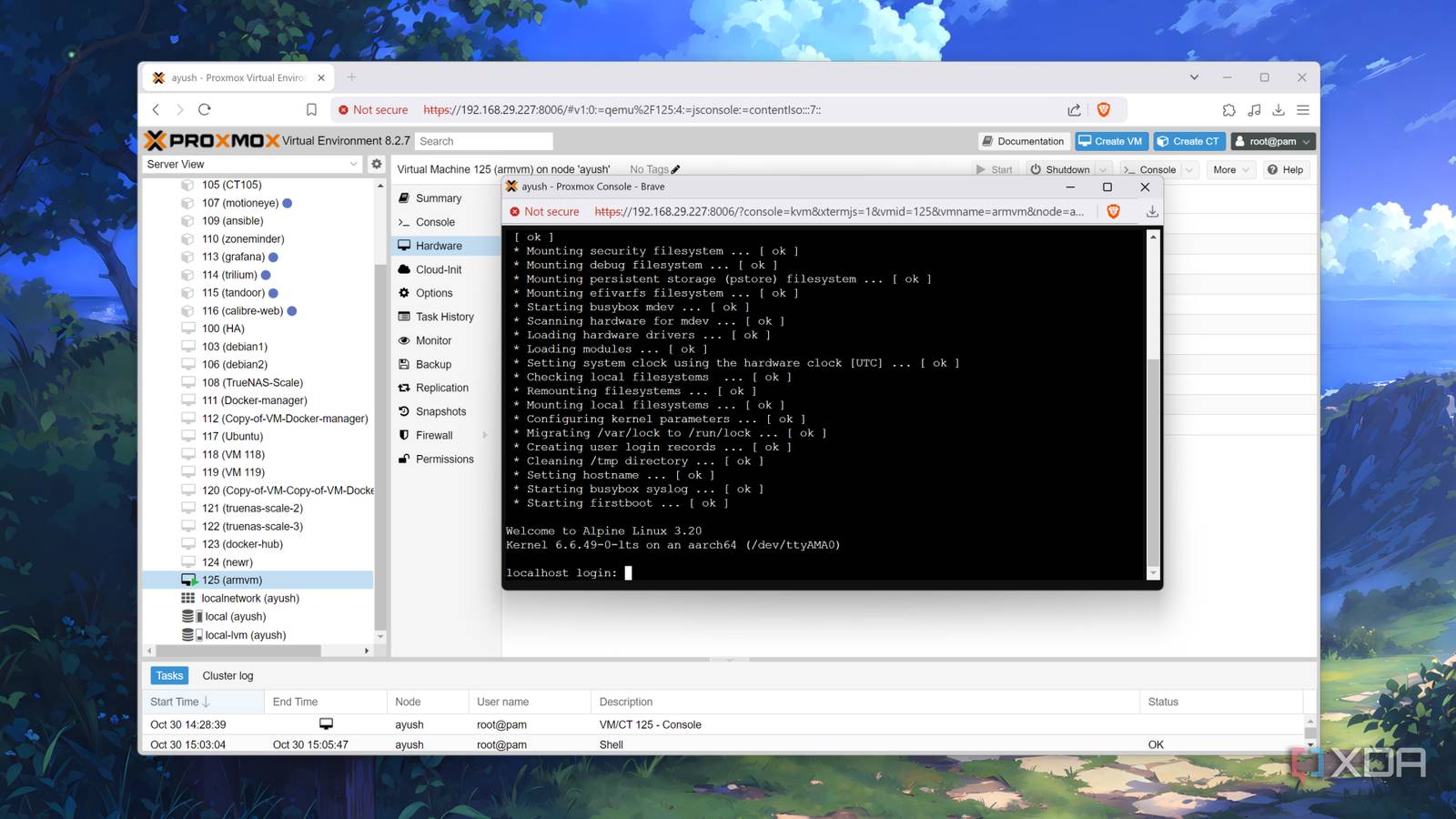This screenshot has height=819, width=1456.
Task: Open the Monitor panel in the VM menu
Action: 440,340
